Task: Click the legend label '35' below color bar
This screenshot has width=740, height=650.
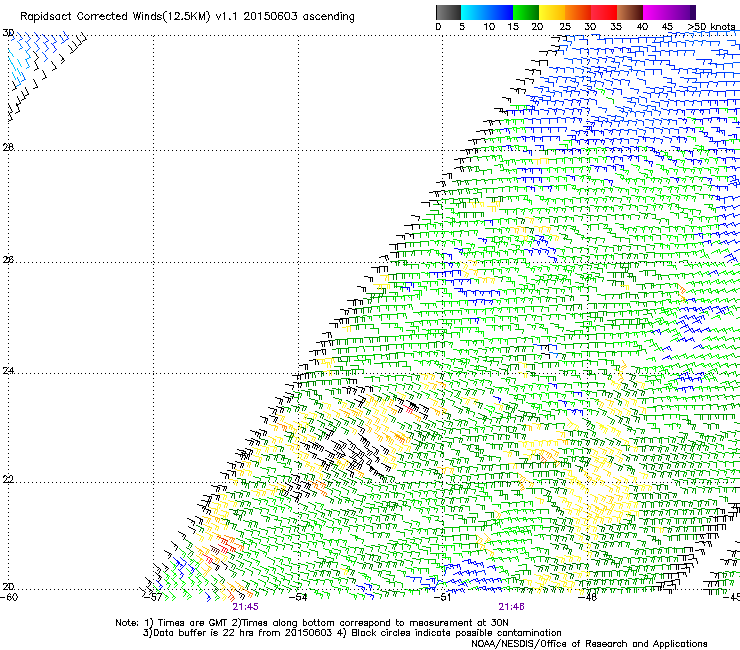Action: point(615,27)
